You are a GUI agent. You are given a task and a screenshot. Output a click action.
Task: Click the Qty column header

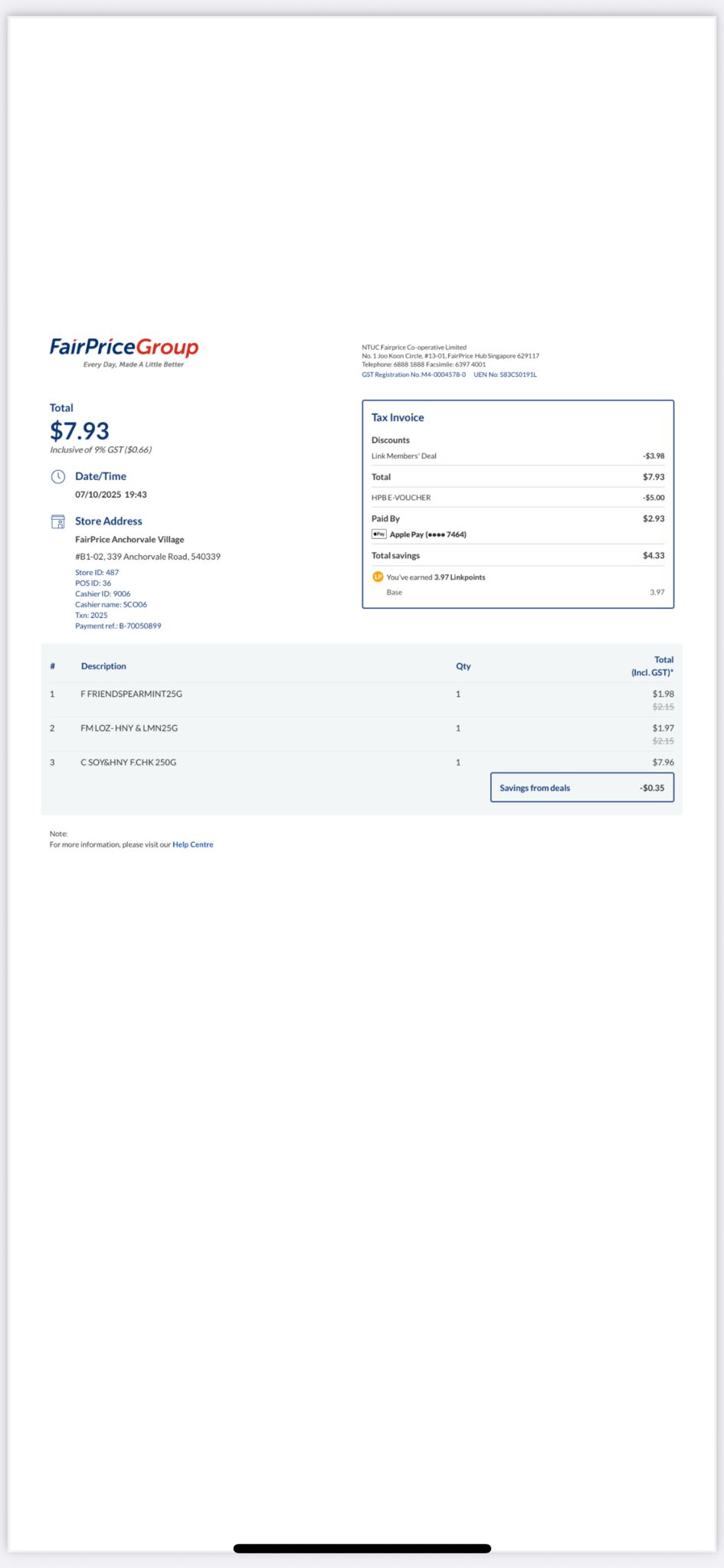pyautogui.click(x=464, y=666)
